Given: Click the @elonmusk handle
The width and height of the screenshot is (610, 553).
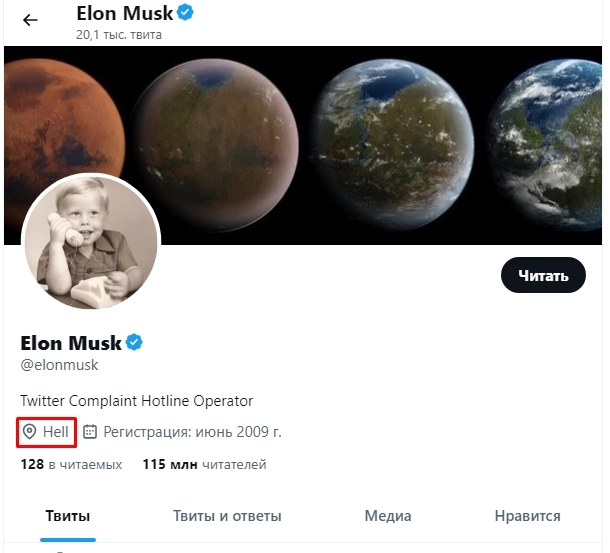Looking at the screenshot, I should 59,365.
